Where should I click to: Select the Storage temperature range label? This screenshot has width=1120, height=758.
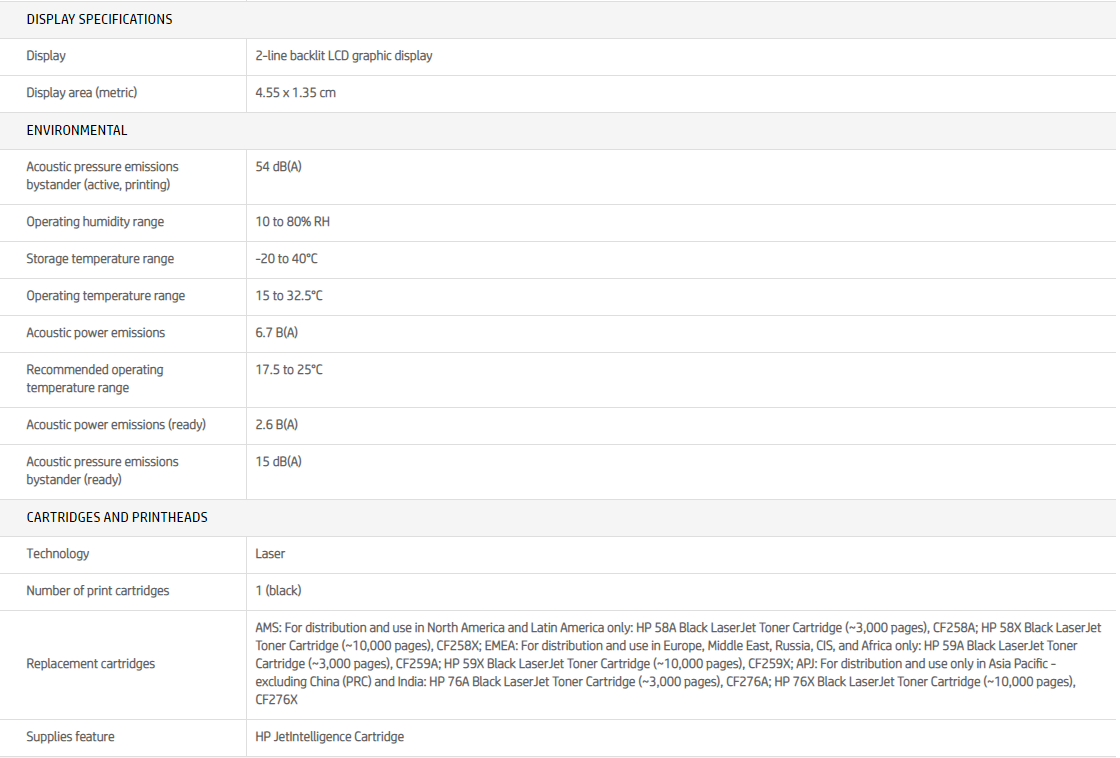click(x=100, y=259)
